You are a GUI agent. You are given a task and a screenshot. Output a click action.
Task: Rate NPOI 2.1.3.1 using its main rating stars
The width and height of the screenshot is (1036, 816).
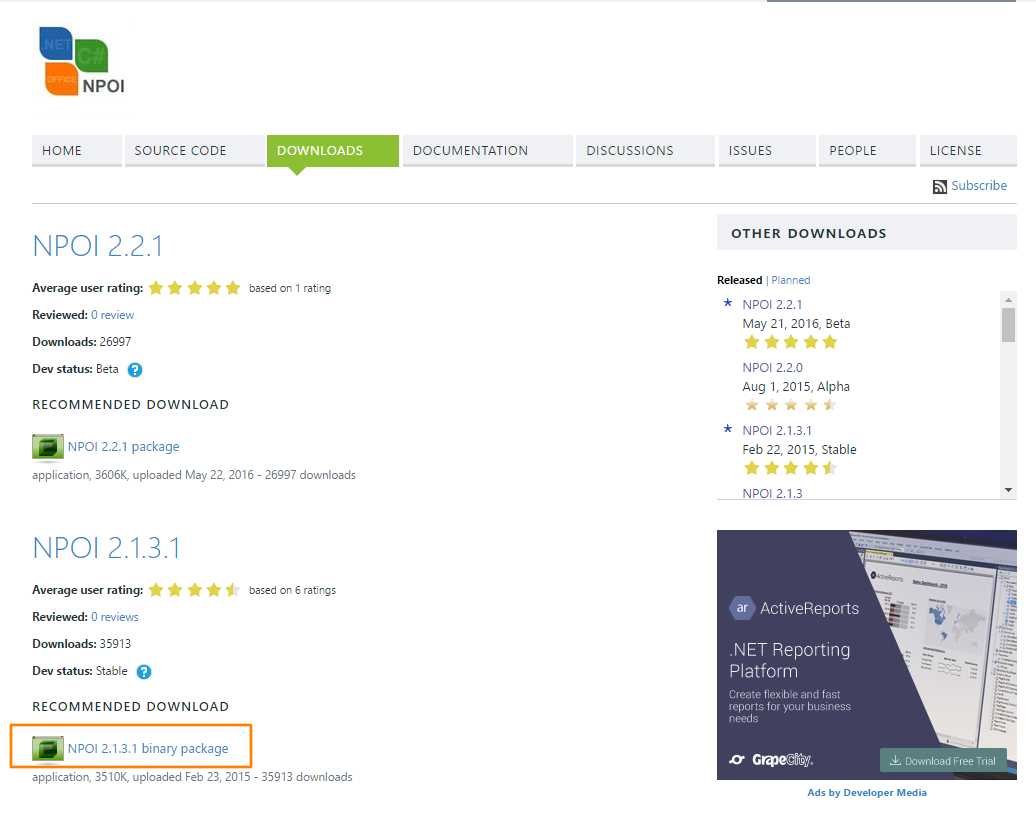point(194,590)
